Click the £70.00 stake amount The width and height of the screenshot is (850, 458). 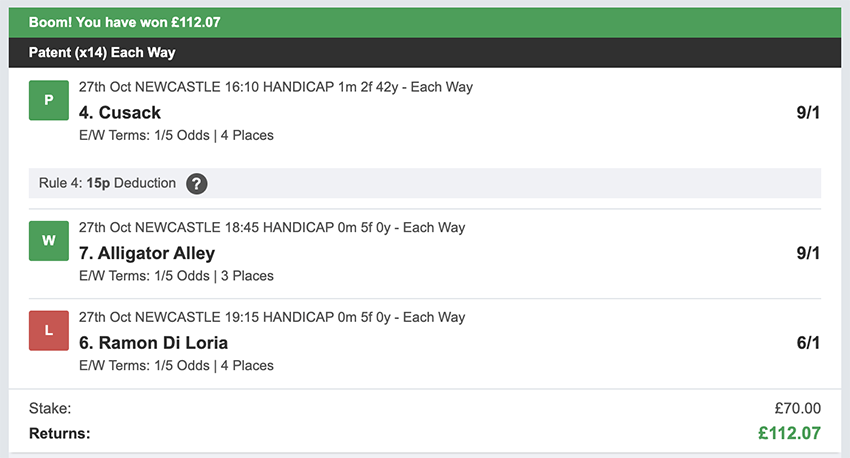[x=796, y=408]
